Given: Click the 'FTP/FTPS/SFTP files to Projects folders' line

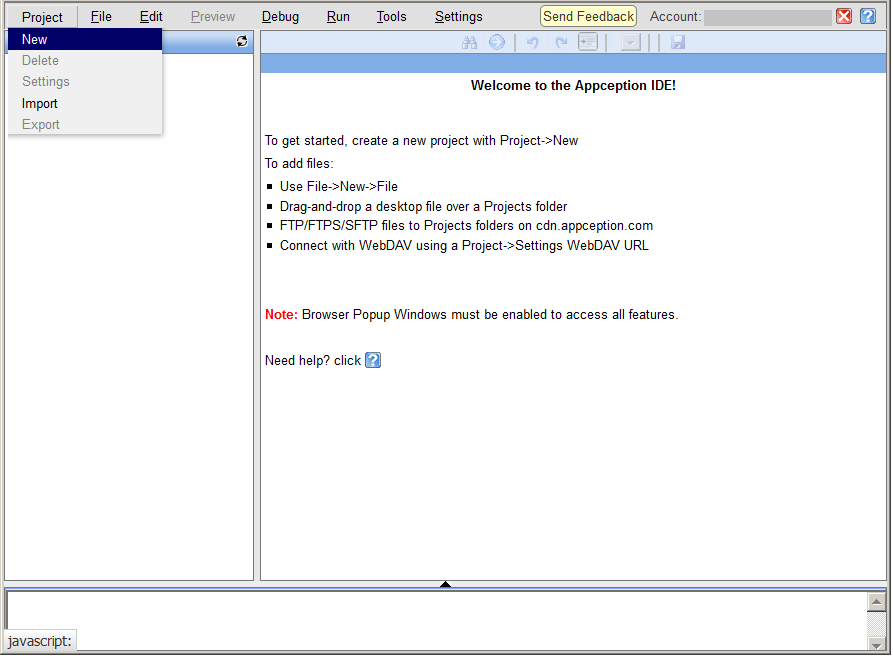Looking at the screenshot, I should click(x=466, y=226).
